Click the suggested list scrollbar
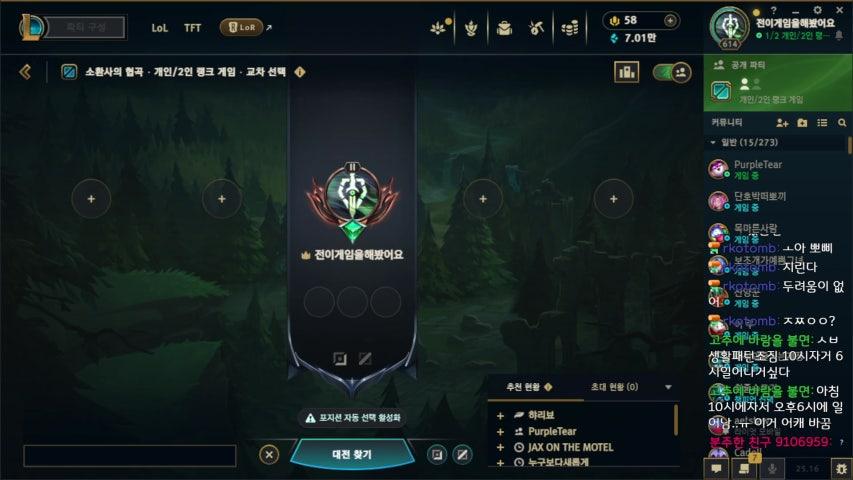Image resolution: width=853 pixels, height=480 pixels. coord(676,420)
